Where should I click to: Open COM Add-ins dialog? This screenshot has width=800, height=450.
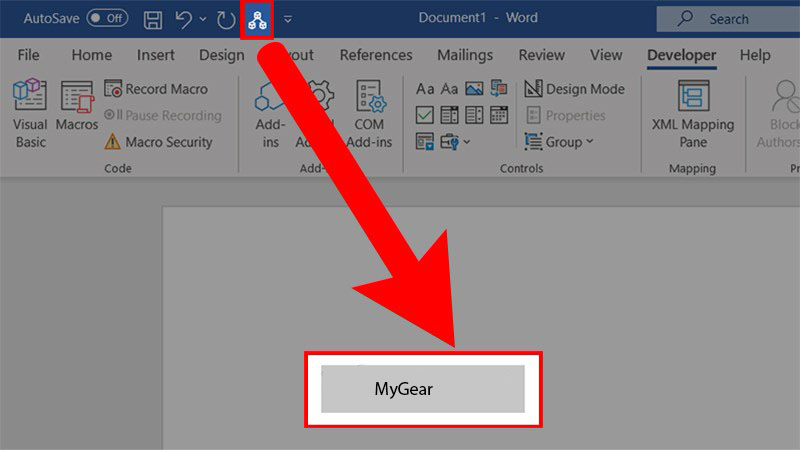pos(370,115)
